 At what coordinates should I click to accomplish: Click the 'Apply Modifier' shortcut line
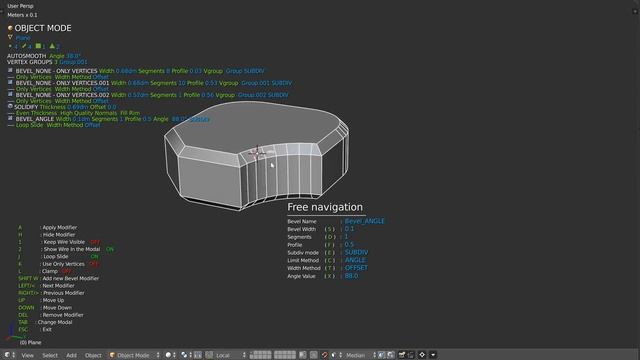[x=48, y=227]
